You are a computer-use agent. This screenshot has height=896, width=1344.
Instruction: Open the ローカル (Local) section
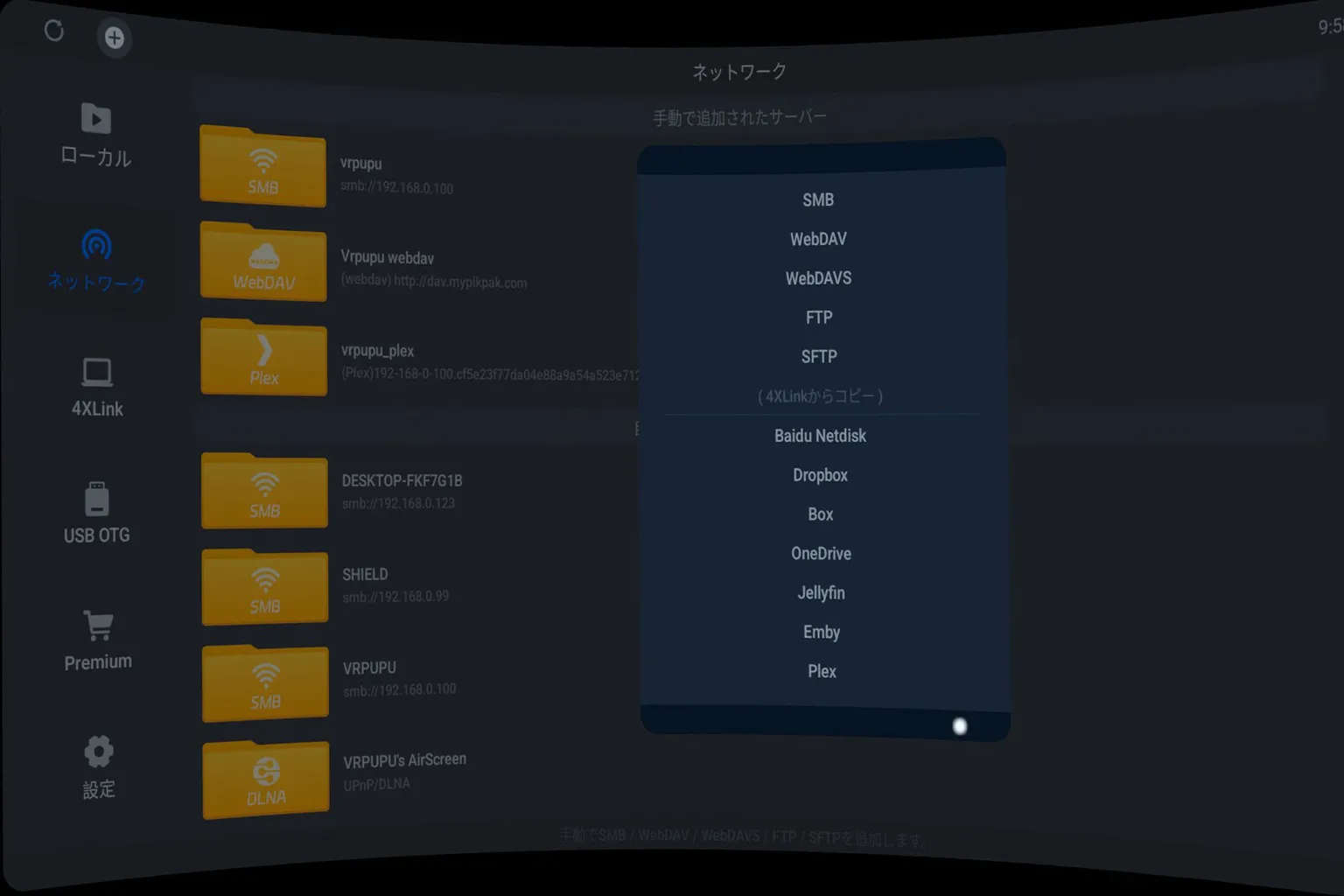(95, 136)
